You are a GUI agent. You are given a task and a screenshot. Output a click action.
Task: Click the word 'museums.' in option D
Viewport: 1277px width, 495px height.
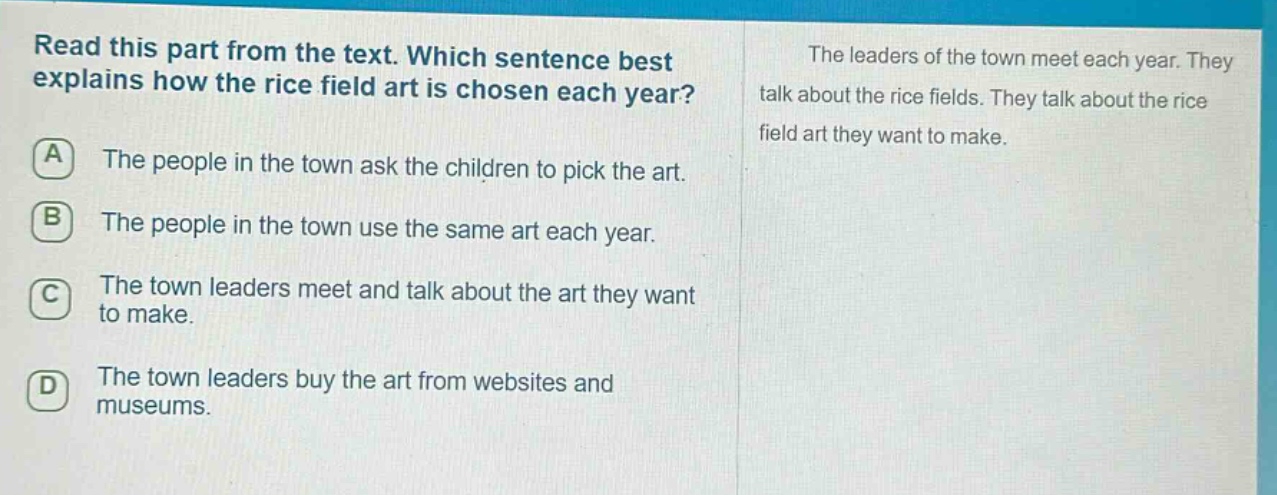pyautogui.click(x=154, y=408)
